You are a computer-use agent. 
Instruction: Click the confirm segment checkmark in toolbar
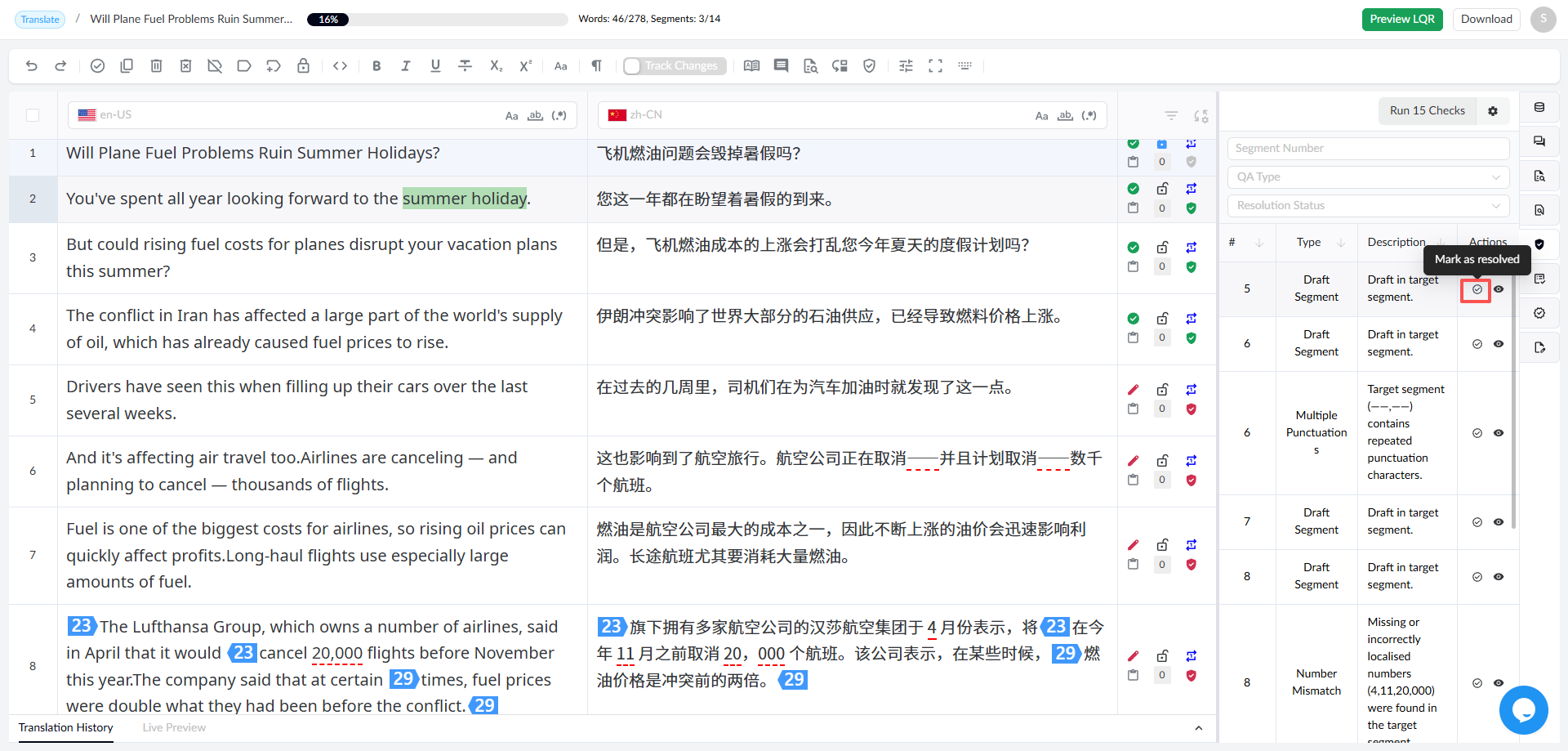click(97, 66)
